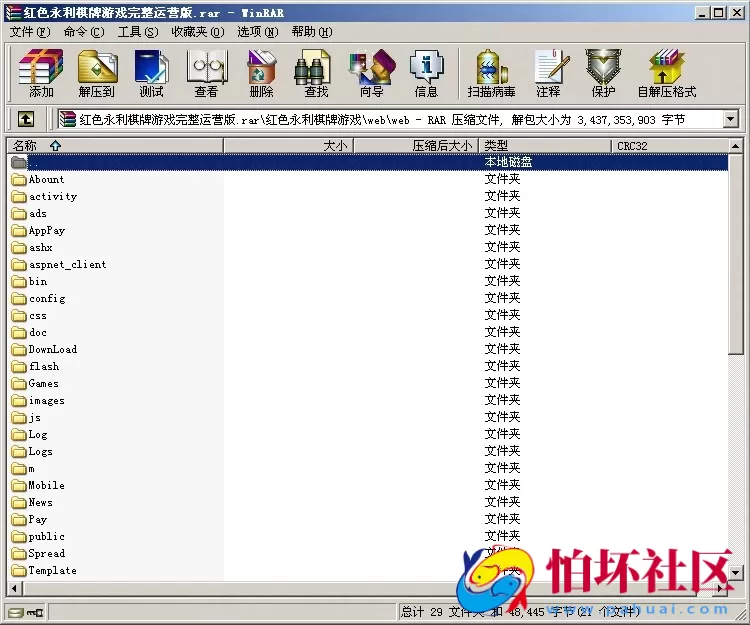Open the File (文件) menu

click(x=30, y=32)
